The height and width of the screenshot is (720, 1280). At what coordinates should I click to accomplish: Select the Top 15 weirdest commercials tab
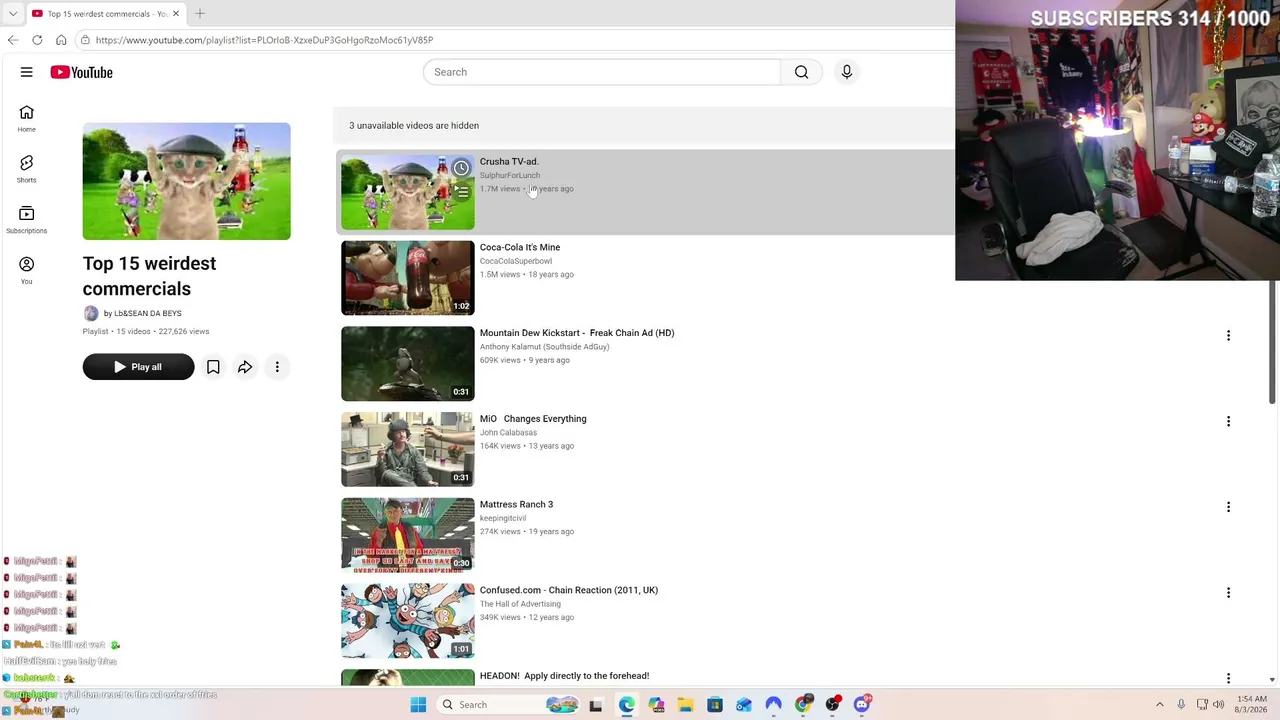(105, 13)
